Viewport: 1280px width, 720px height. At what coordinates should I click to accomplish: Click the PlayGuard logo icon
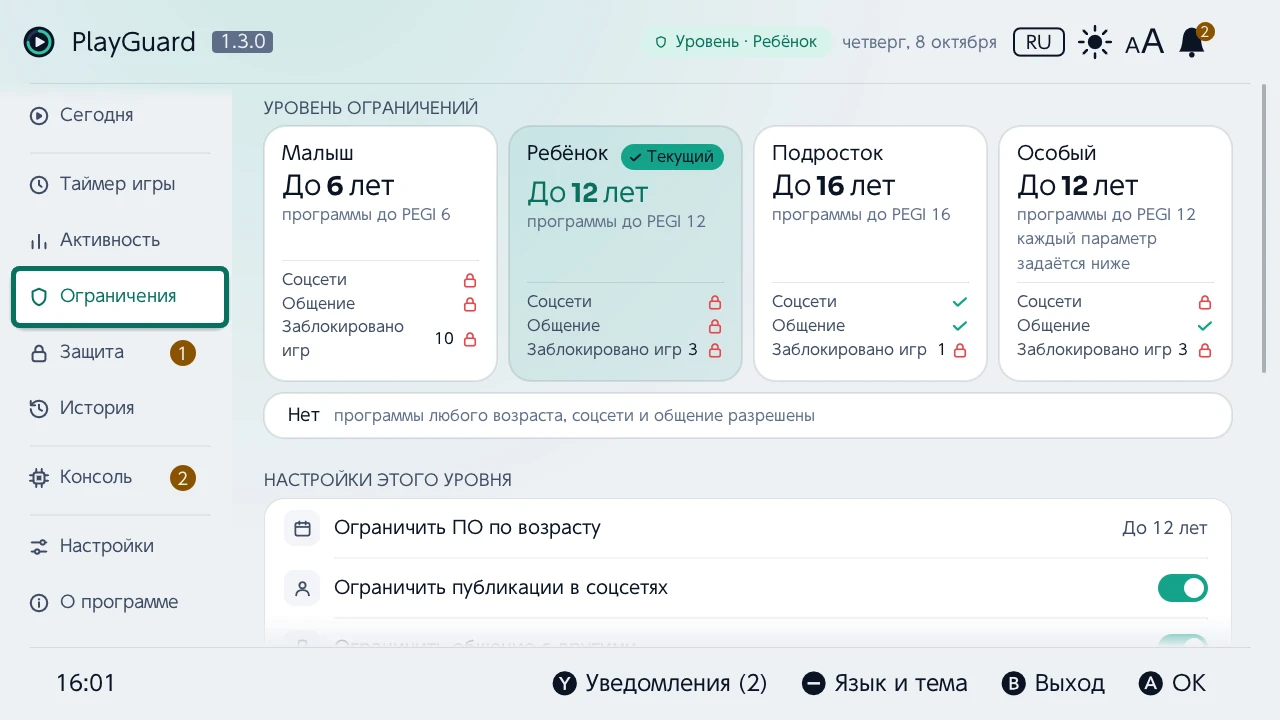pyautogui.click(x=39, y=42)
